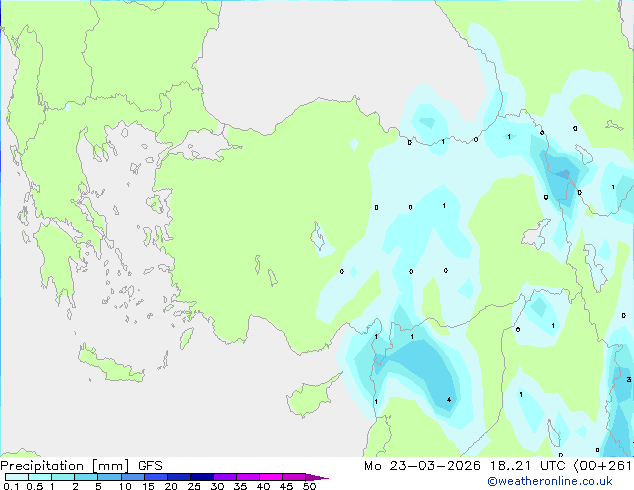Click the '15' legend scale label
The image size is (634, 490).
coord(148,486)
